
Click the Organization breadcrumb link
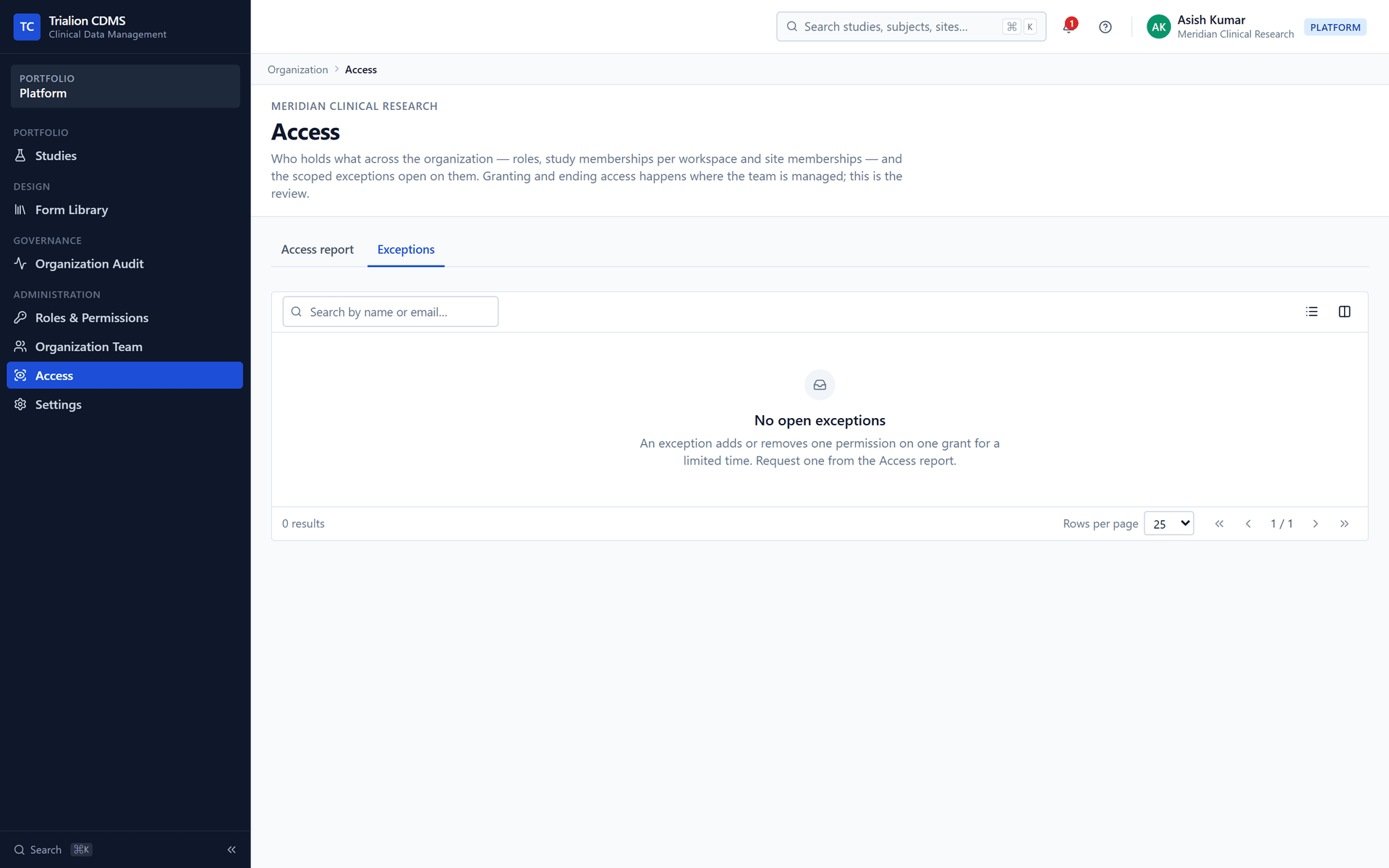297,69
